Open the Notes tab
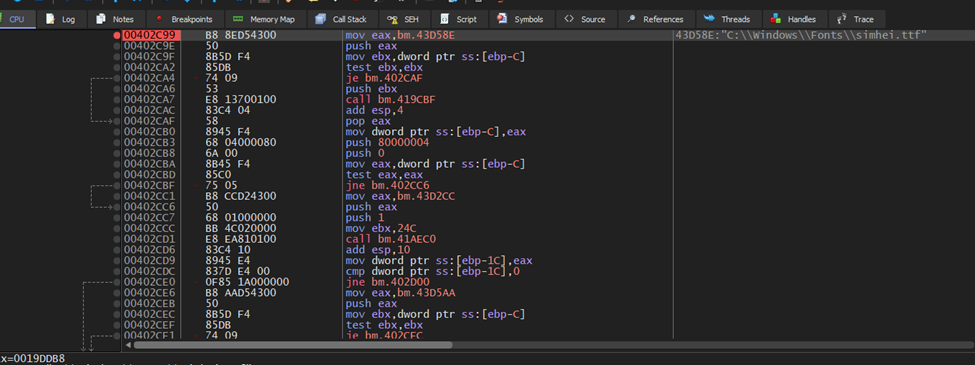The image size is (975, 365). coord(116,19)
